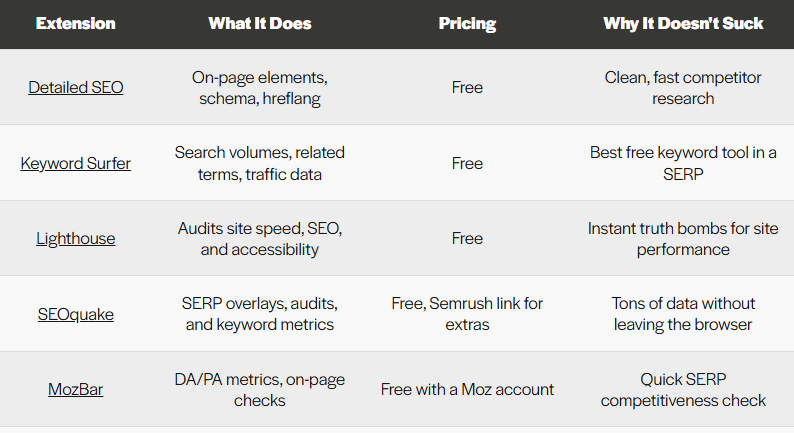
Task: Open the Detailed SEO extension link
Action: tap(76, 87)
